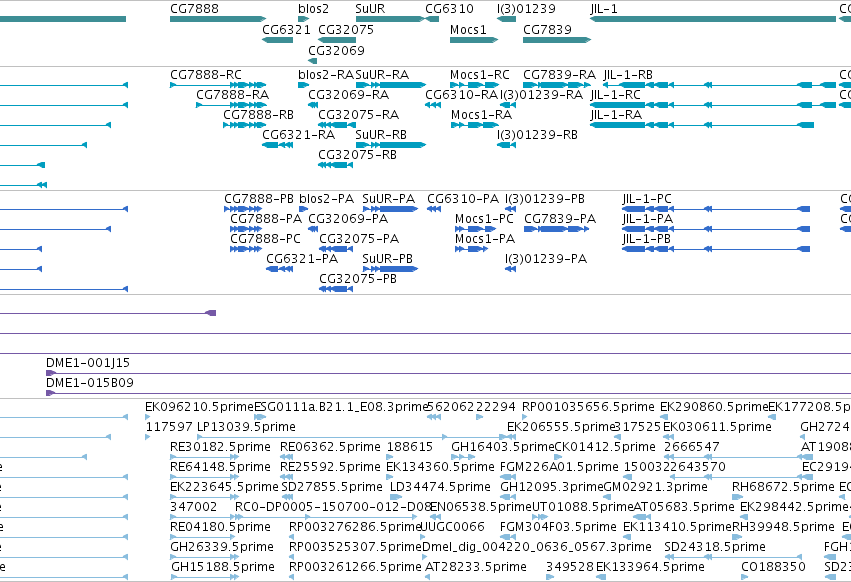
Task: Open EST EK096210.5prime
Action: 199,407
